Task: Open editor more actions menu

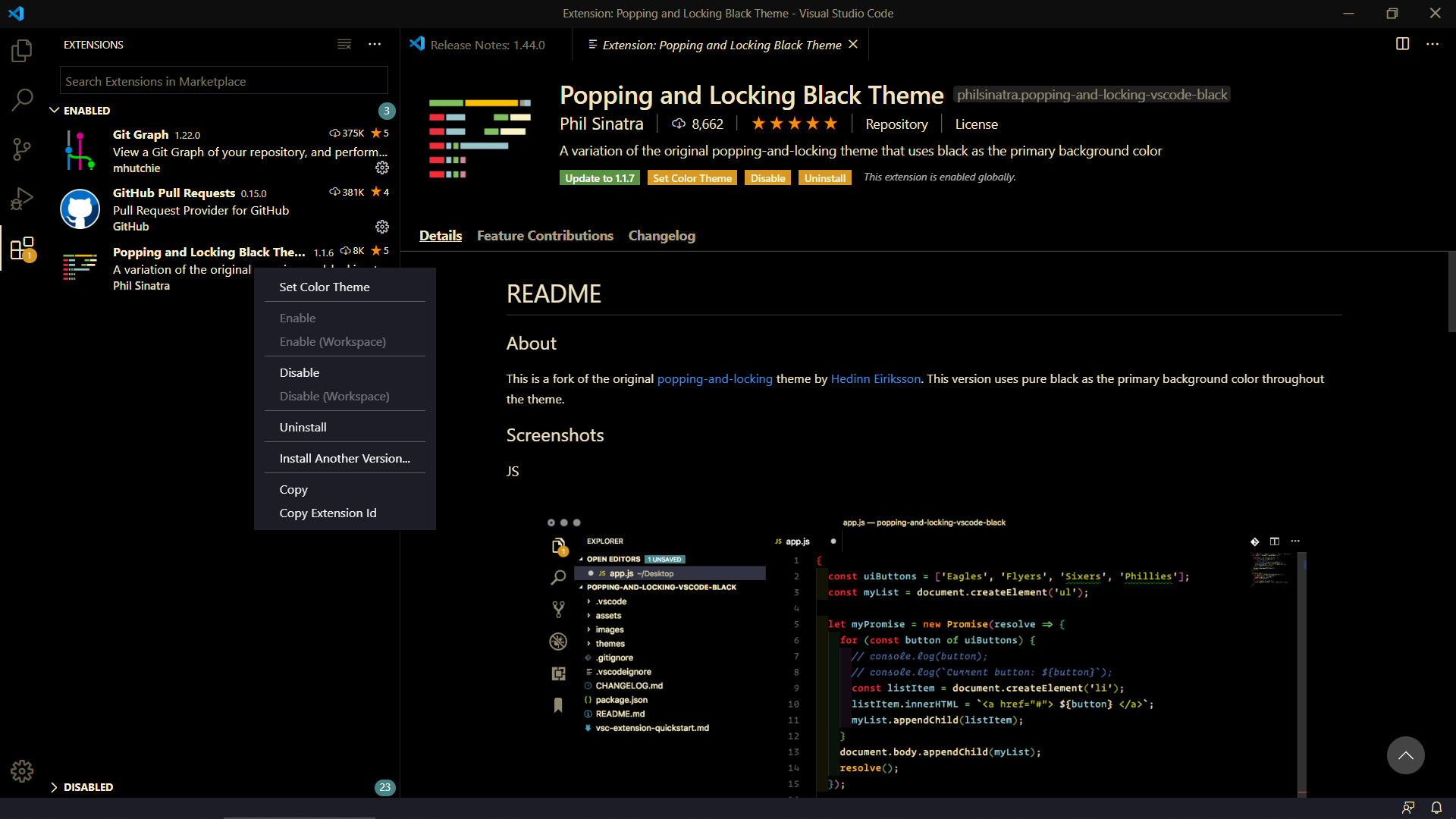Action: pos(1432,44)
